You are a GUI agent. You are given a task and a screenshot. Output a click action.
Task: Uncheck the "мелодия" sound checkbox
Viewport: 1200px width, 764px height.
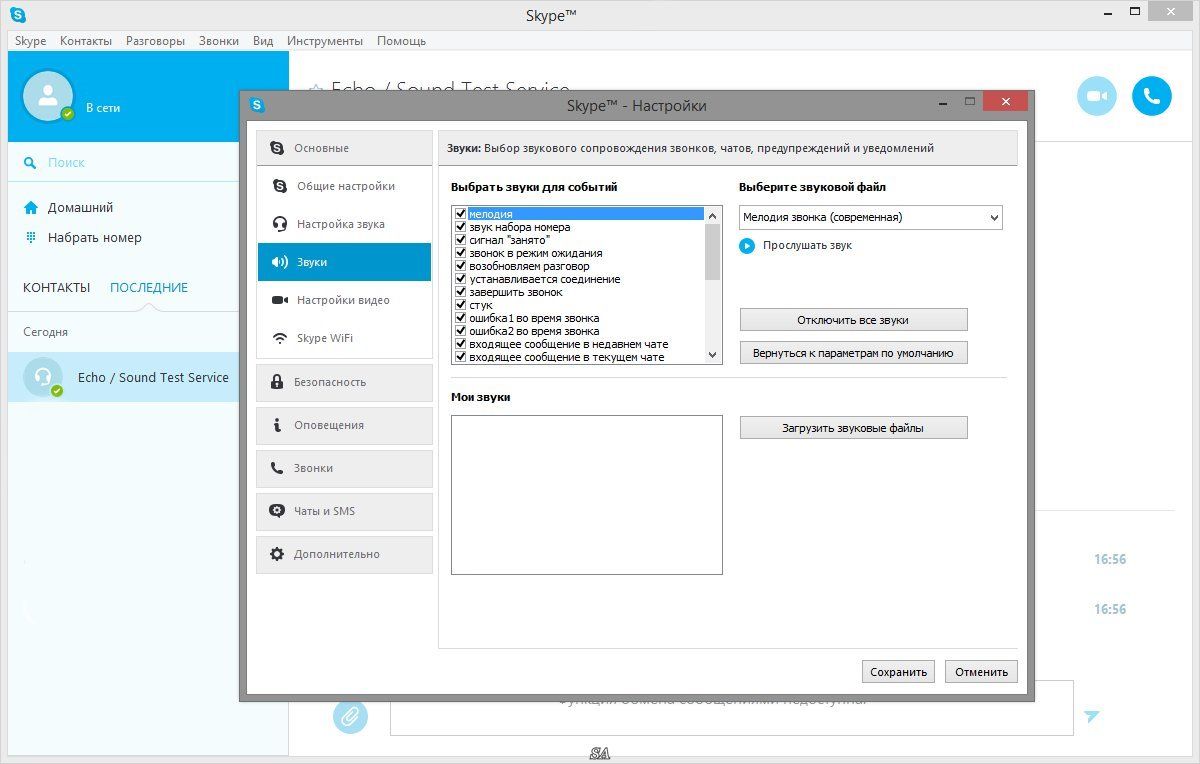[461, 214]
